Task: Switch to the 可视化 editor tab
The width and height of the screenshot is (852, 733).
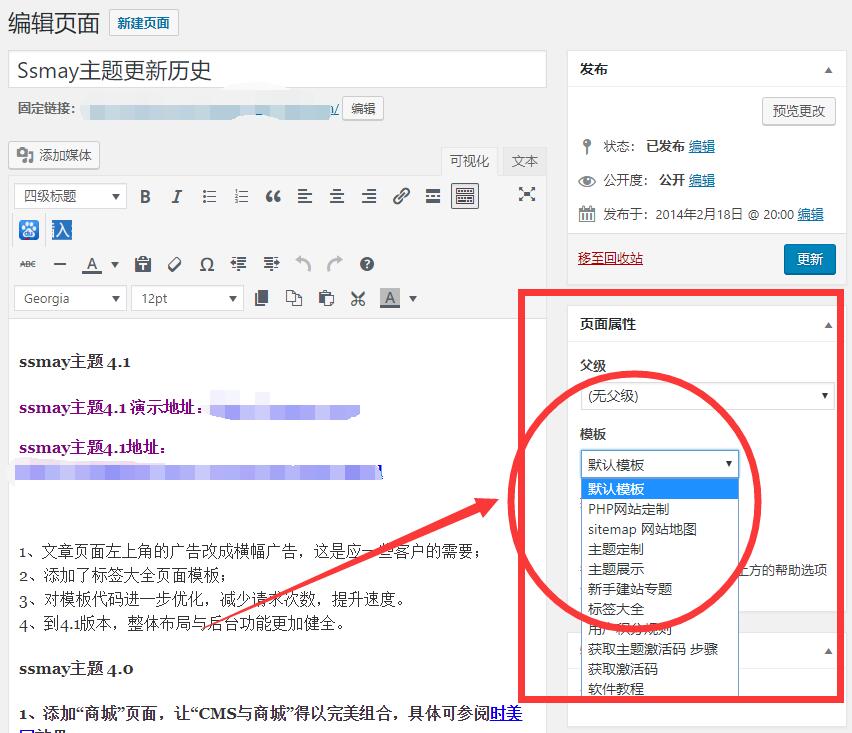Action: pyautogui.click(x=469, y=161)
